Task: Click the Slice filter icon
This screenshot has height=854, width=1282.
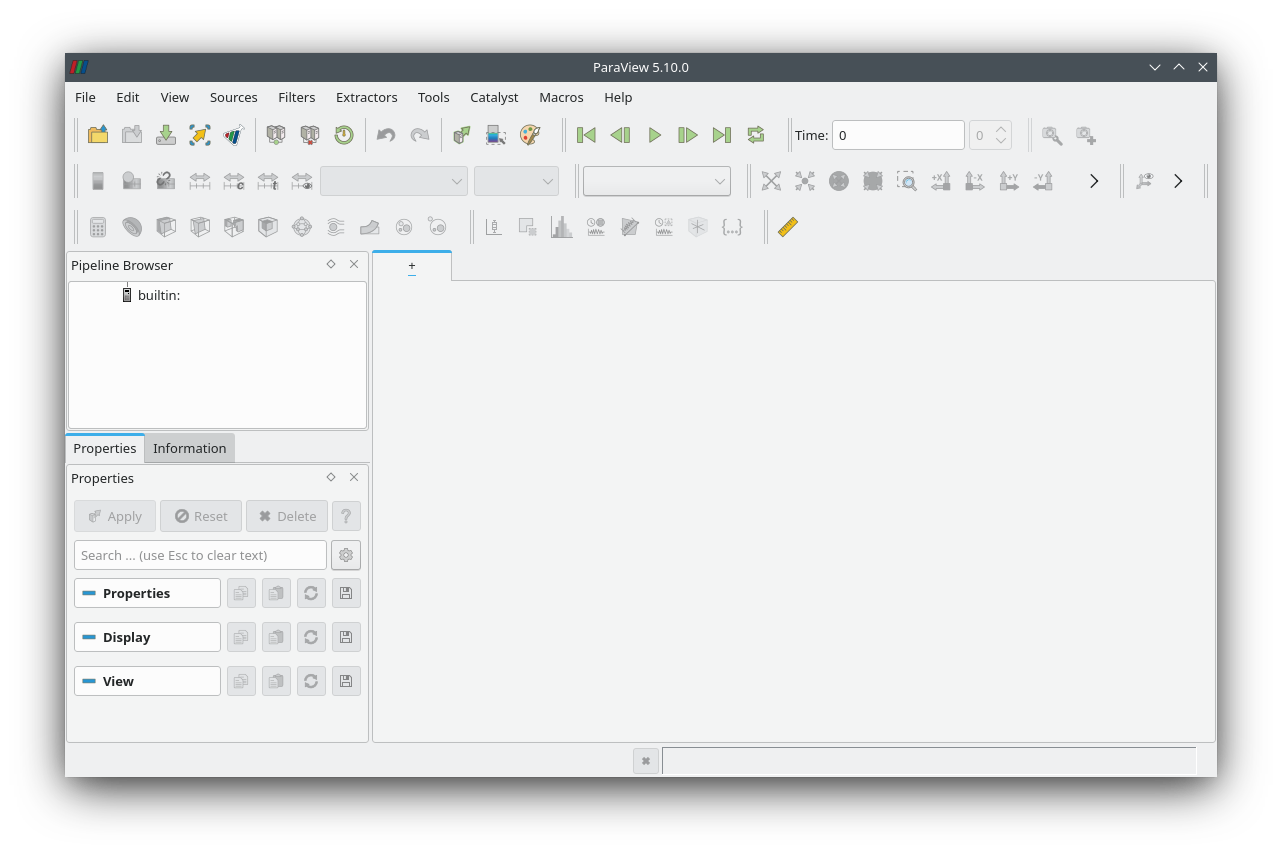Action: [200, 227]
